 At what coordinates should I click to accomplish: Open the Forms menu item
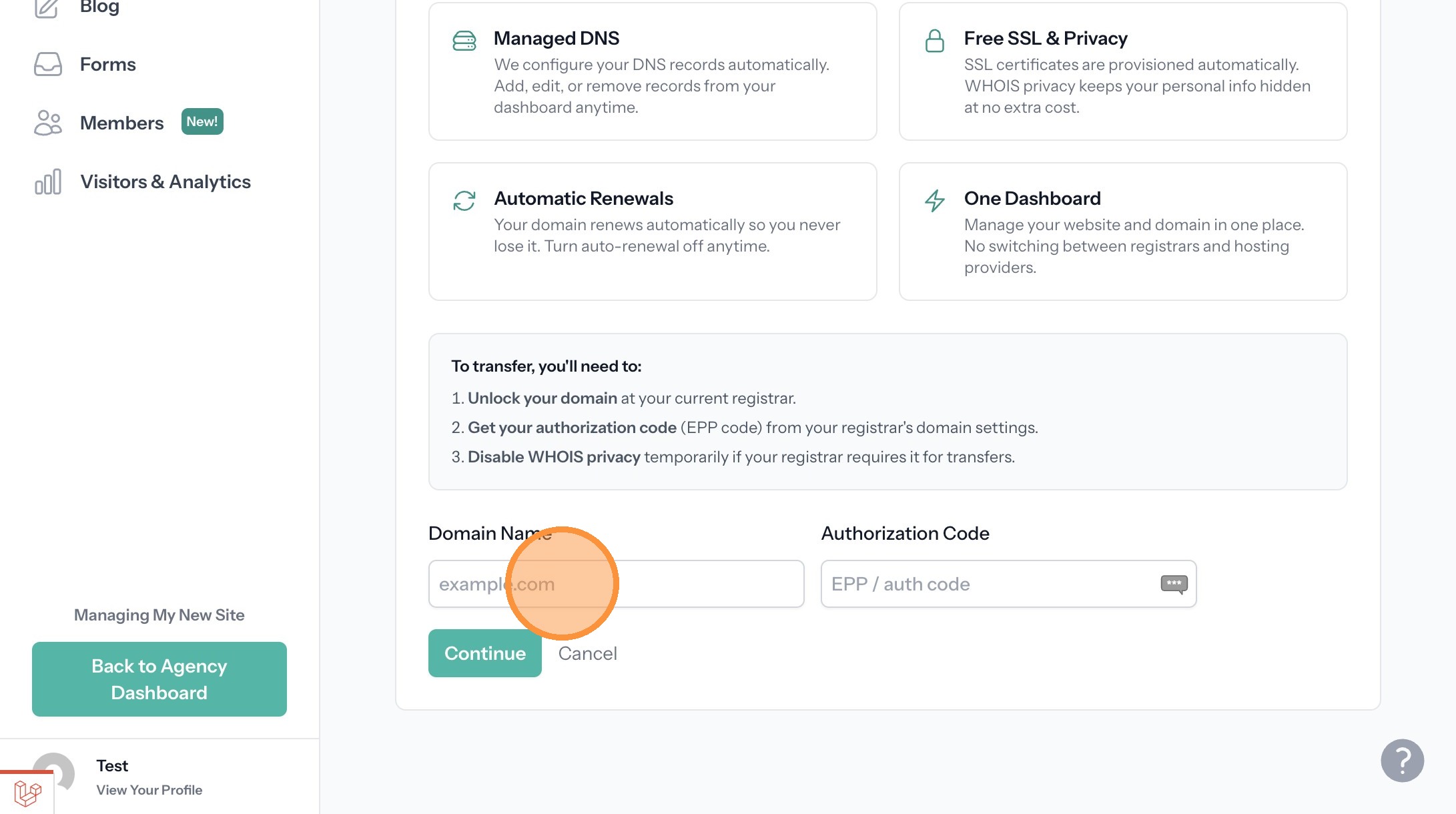point(107,64)
